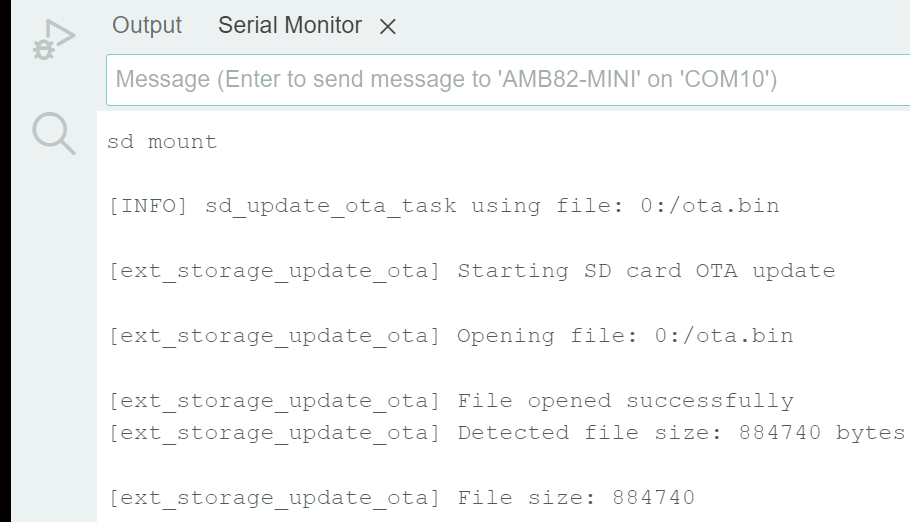Click the "sd mount" log line
This screenshot has width=910, height=522.
[x=162, y=142]
